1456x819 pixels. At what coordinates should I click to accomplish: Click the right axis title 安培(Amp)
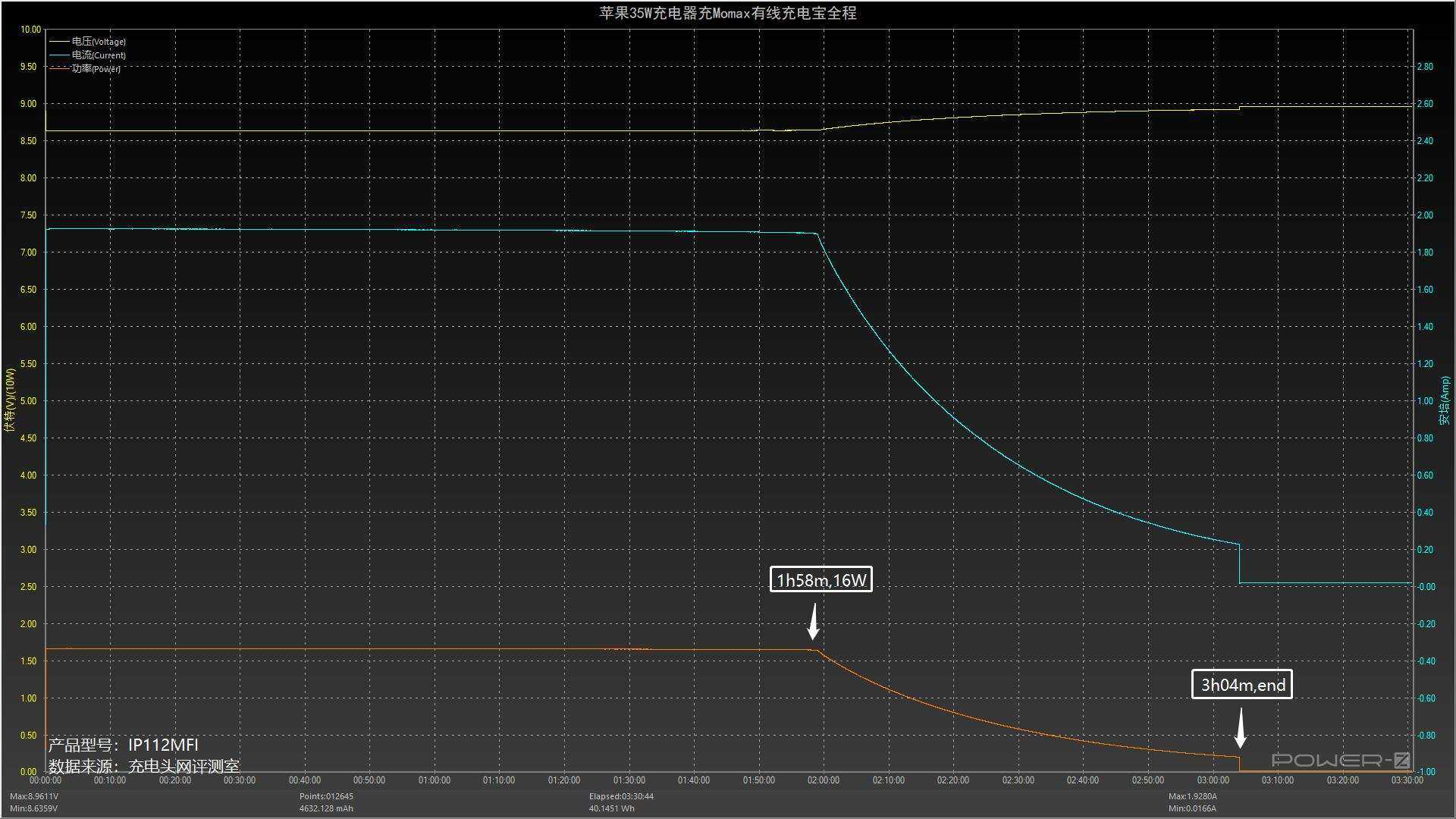coord(1445,400)
